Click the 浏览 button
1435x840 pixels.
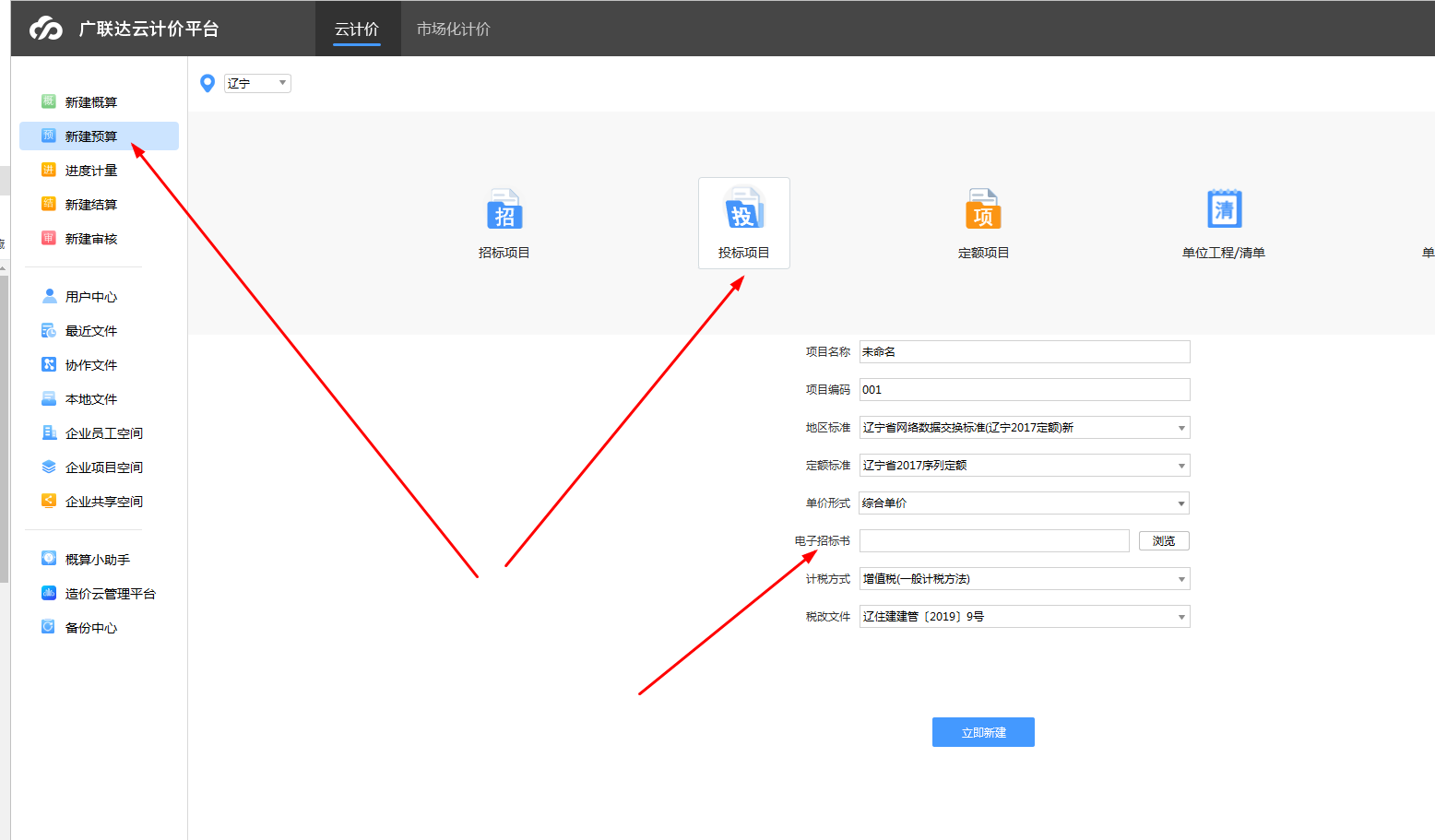point(1164,541)
